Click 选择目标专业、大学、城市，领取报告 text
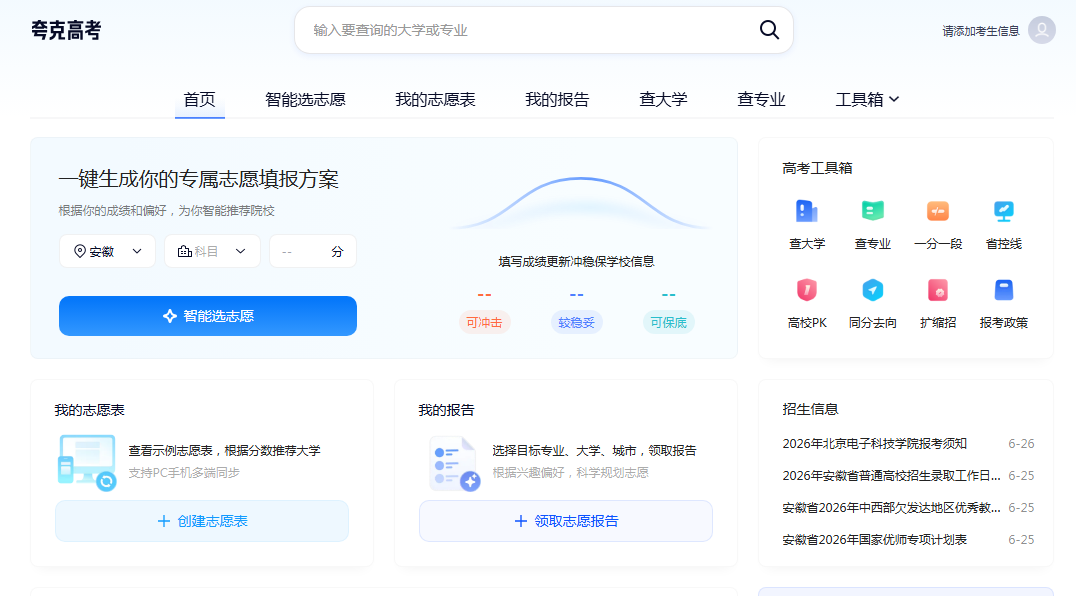1076x596 pixels. (x=594, y=451)
